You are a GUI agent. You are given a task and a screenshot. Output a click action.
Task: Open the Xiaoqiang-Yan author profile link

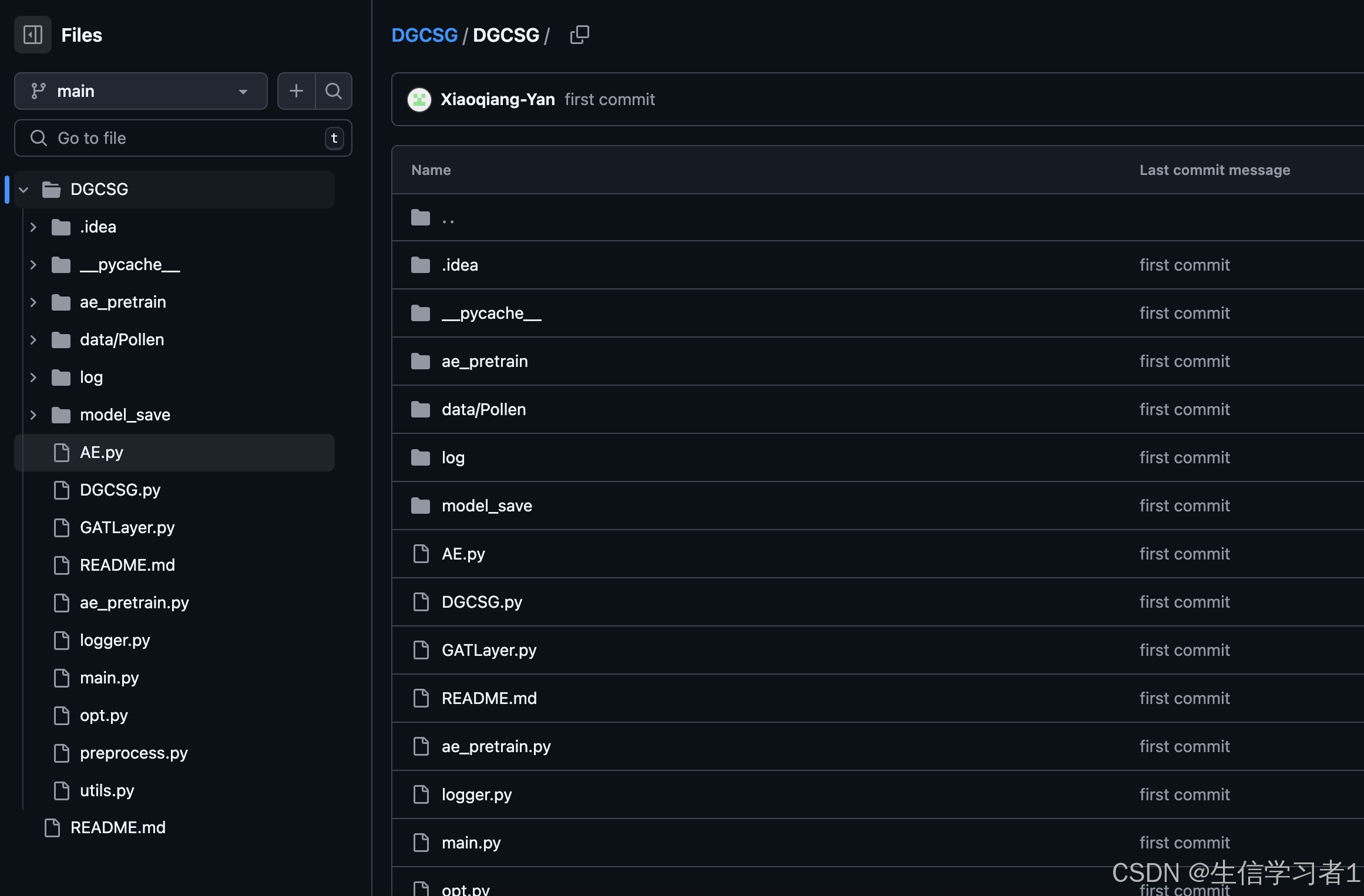click(498, 99)
